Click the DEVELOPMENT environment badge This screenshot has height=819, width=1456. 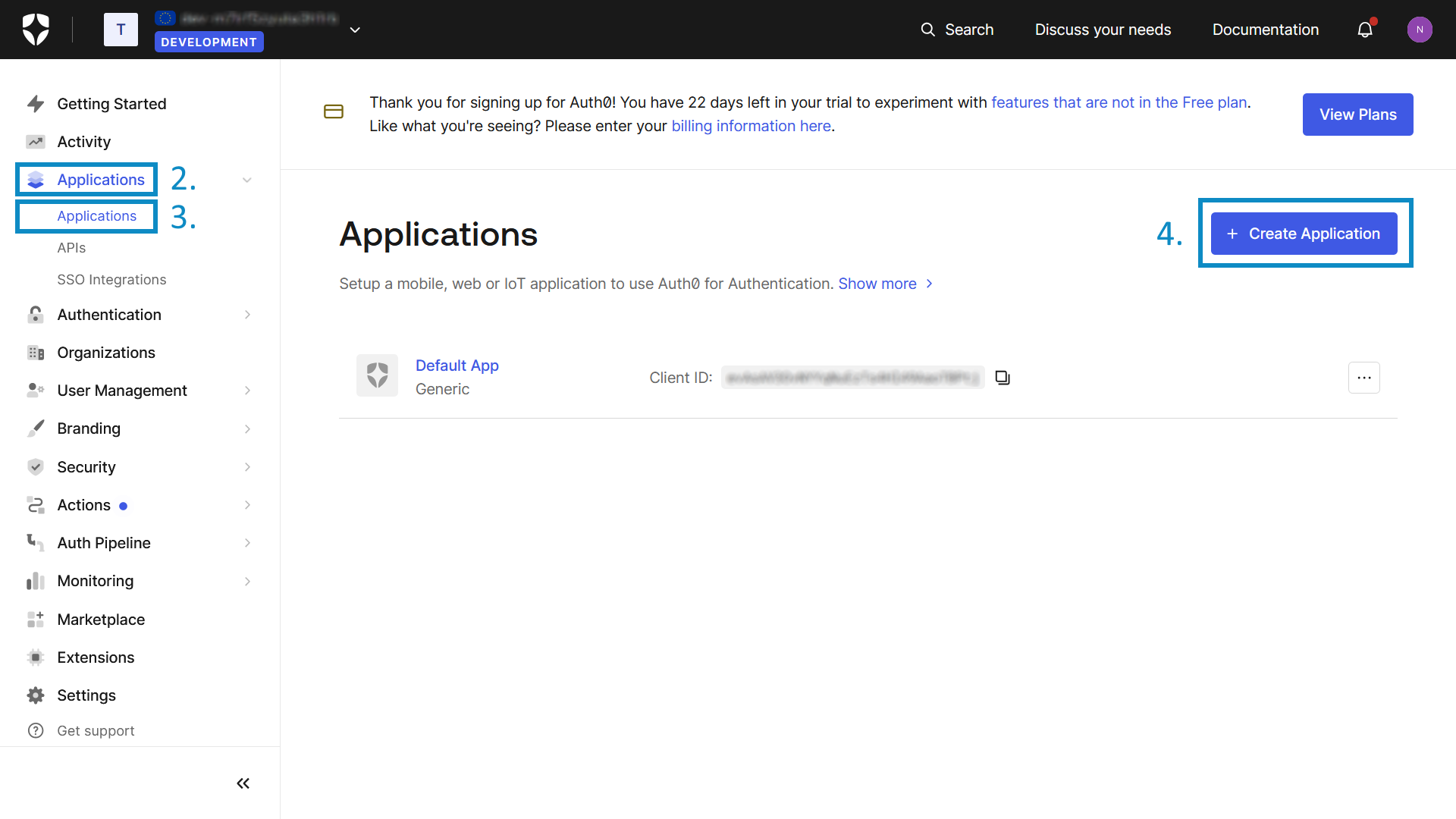[x=209, y=42]
